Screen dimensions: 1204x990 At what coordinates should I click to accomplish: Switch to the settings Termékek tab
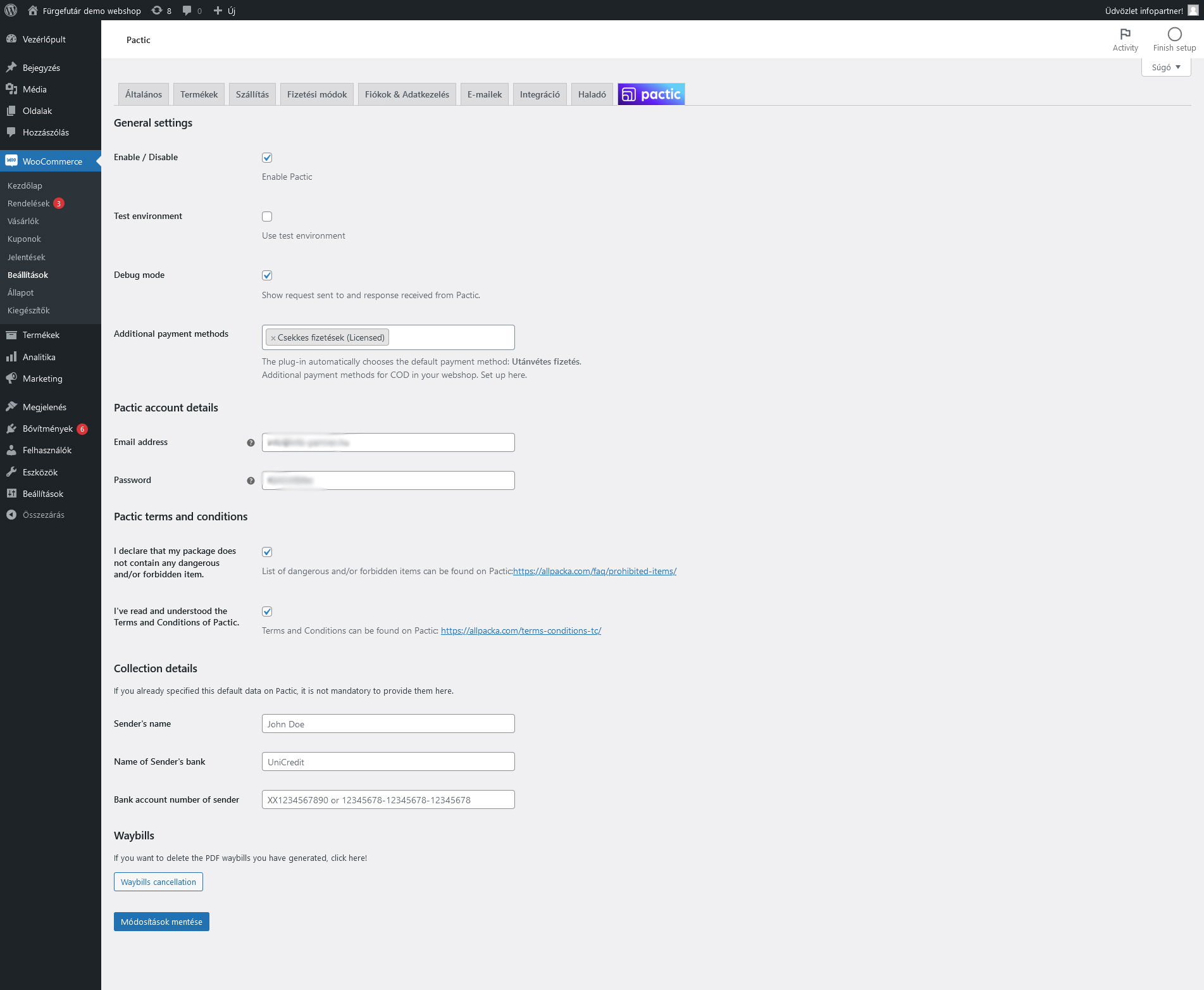(x=199, y=94)
